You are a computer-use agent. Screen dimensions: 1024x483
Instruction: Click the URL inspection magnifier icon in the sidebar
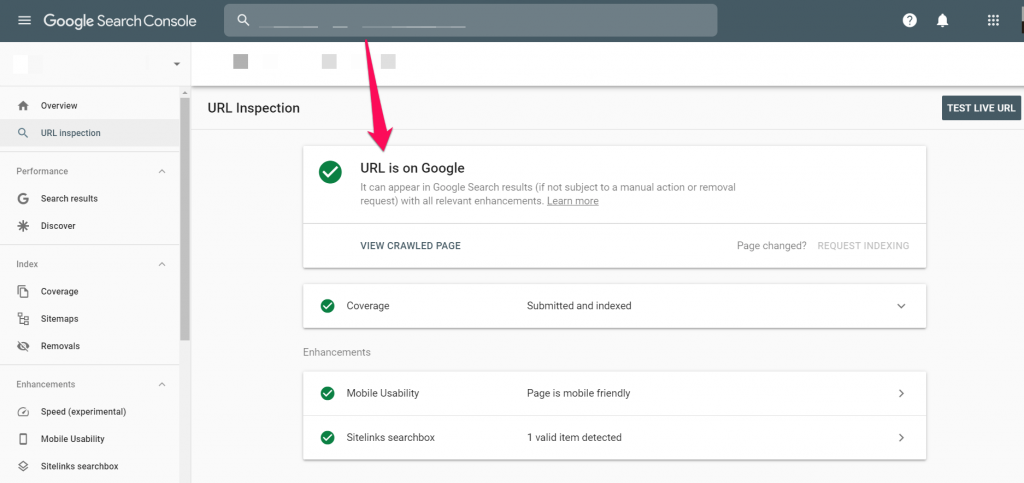[x=23, y=132]
